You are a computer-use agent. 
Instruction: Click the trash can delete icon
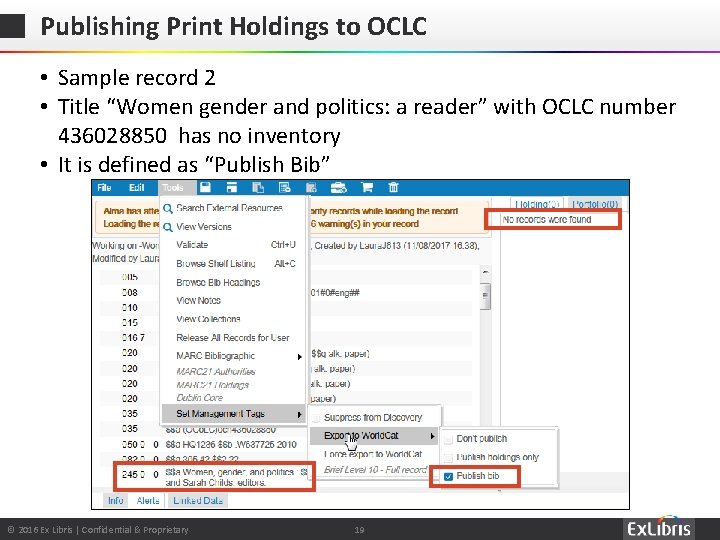coord(394,187)
